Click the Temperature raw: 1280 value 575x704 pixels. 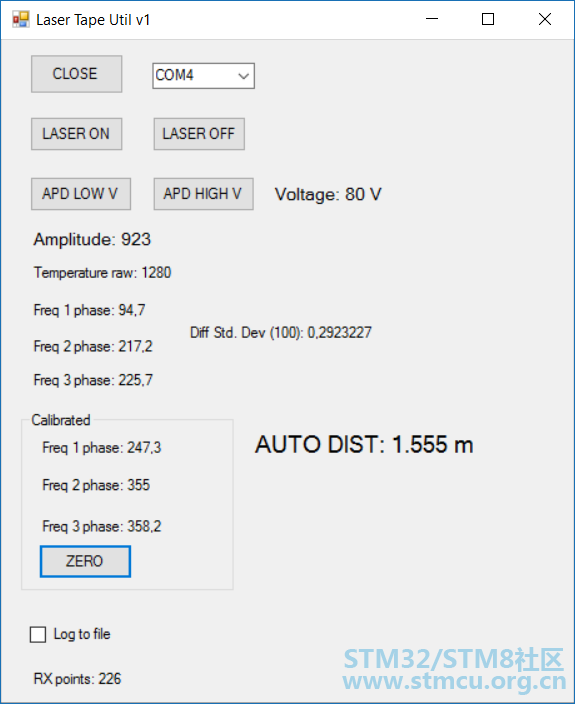[x=102, y=273]
